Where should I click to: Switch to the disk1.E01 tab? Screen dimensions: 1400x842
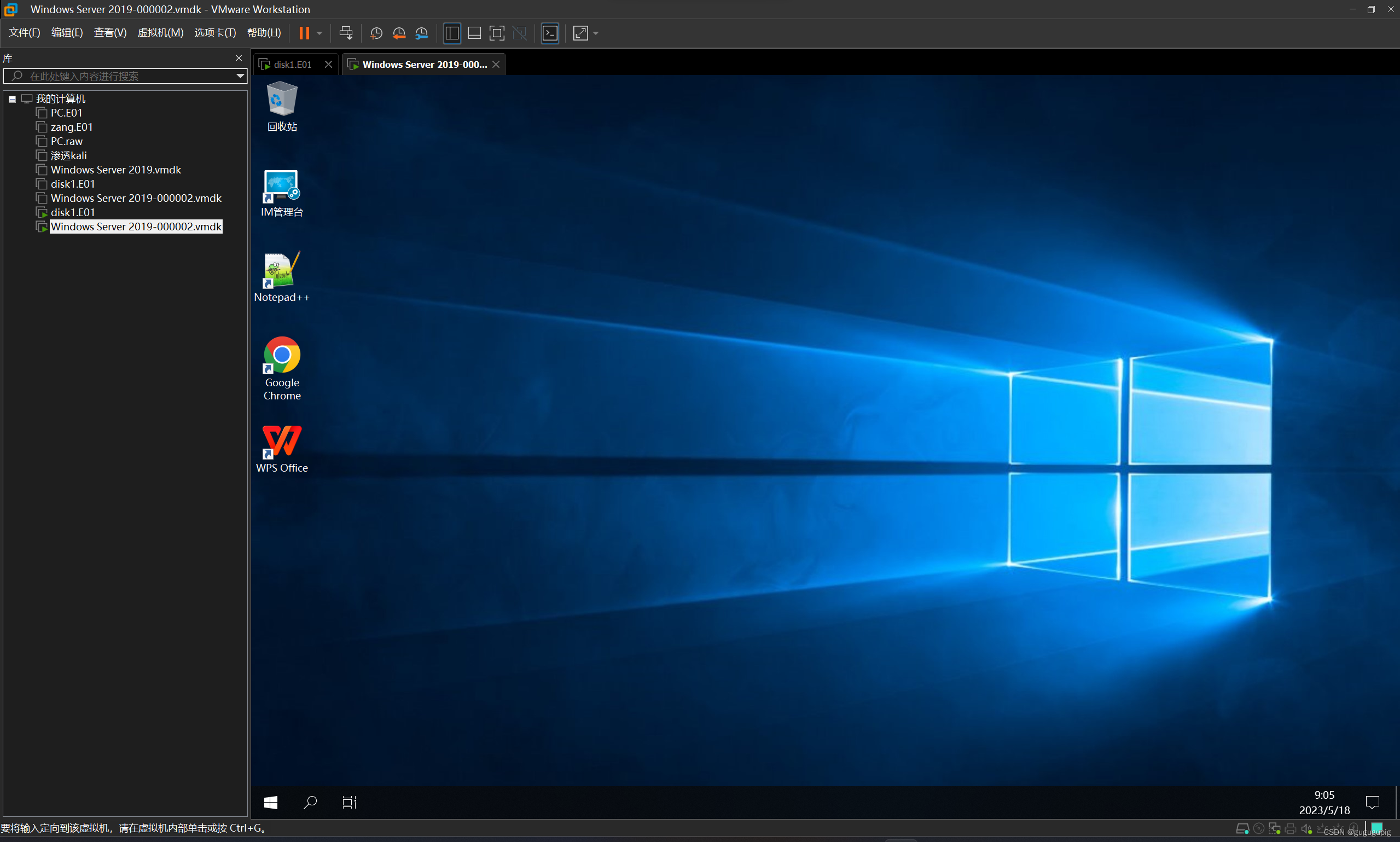292,65
